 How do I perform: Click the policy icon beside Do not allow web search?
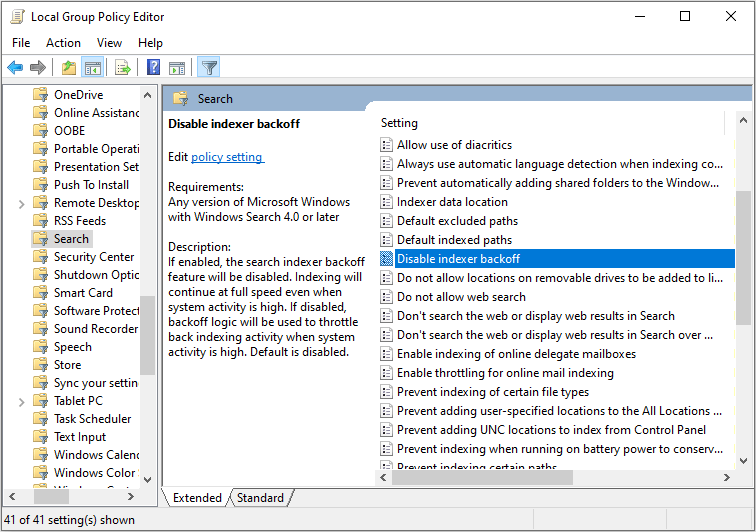pos(386,297)
